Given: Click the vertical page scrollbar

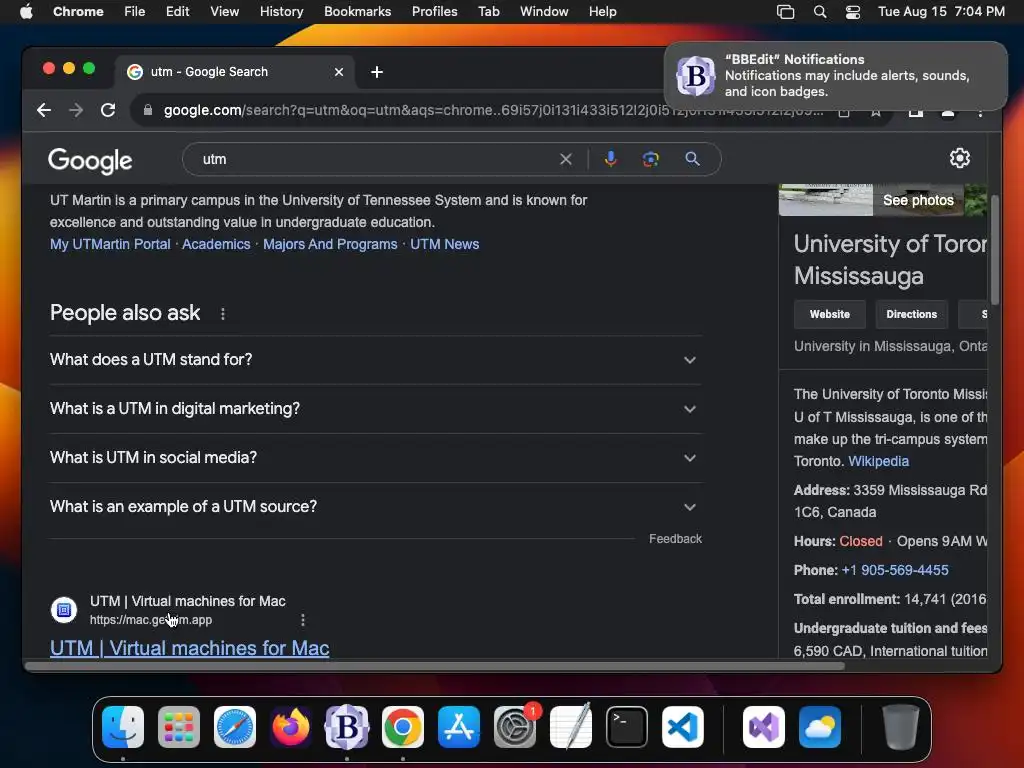Looking at the screenshot, I should (x=995, y=250).
